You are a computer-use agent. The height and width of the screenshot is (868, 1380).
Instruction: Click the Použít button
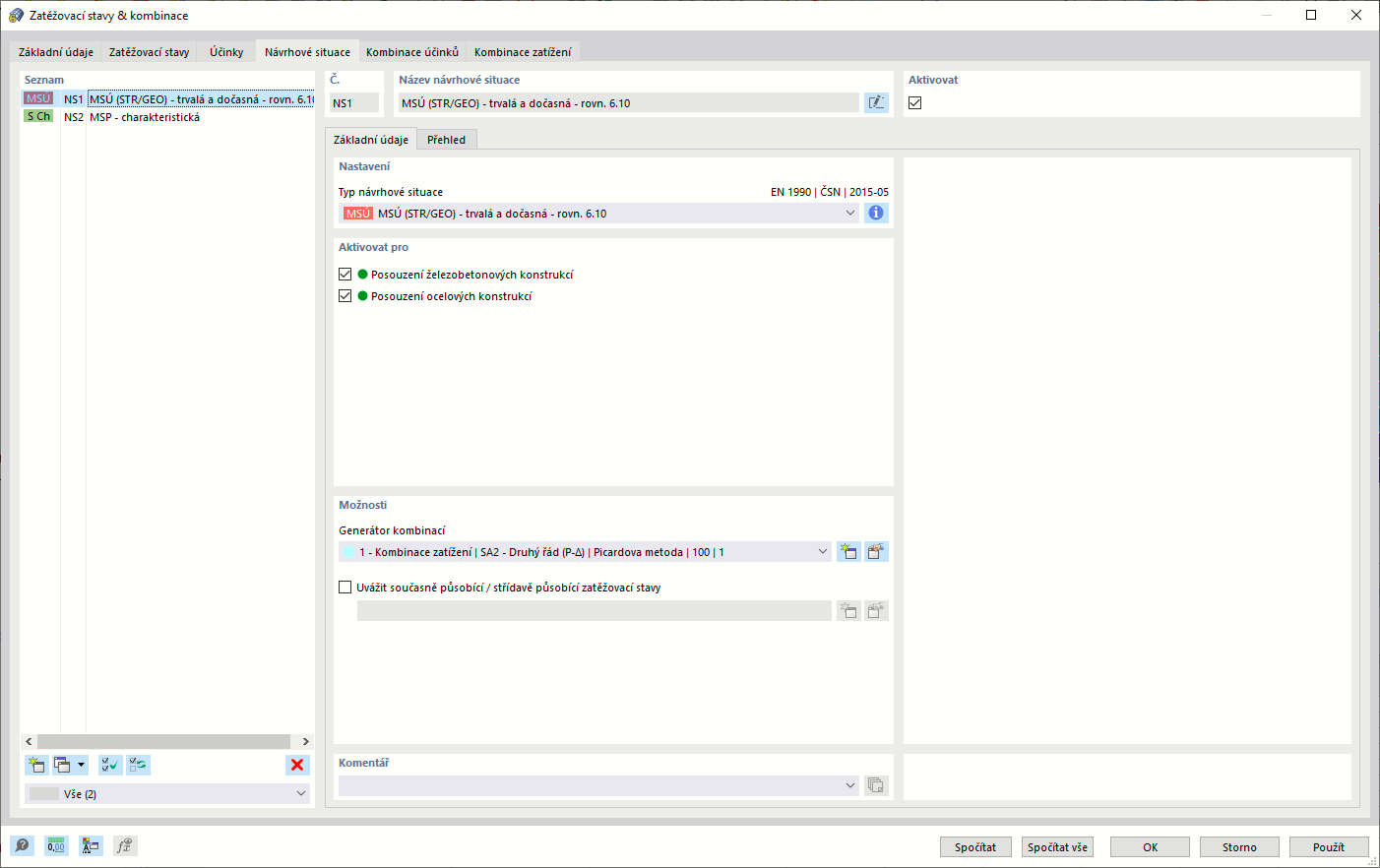tap(1329, 847)
